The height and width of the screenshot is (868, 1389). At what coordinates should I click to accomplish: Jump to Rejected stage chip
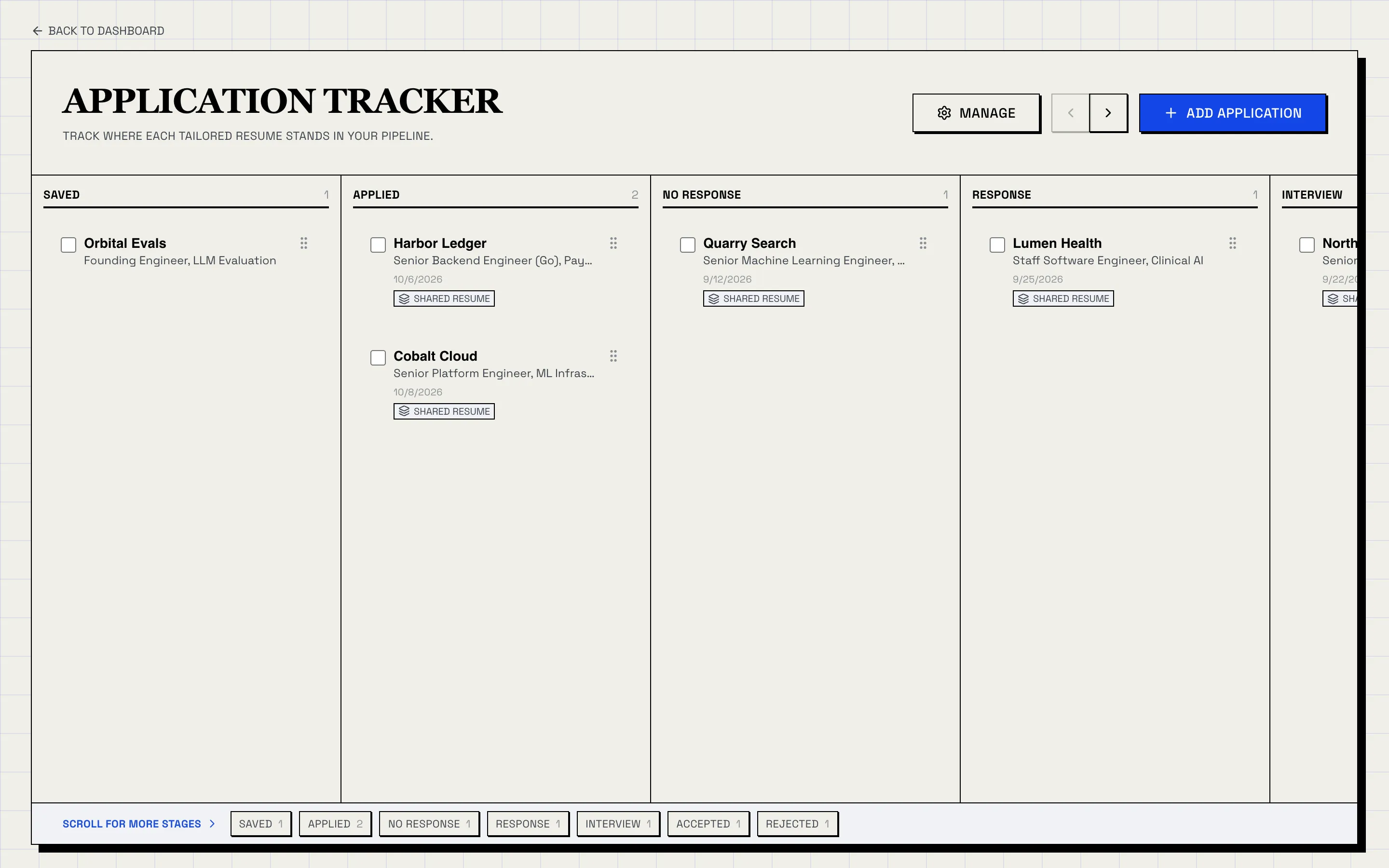point(797,824)
